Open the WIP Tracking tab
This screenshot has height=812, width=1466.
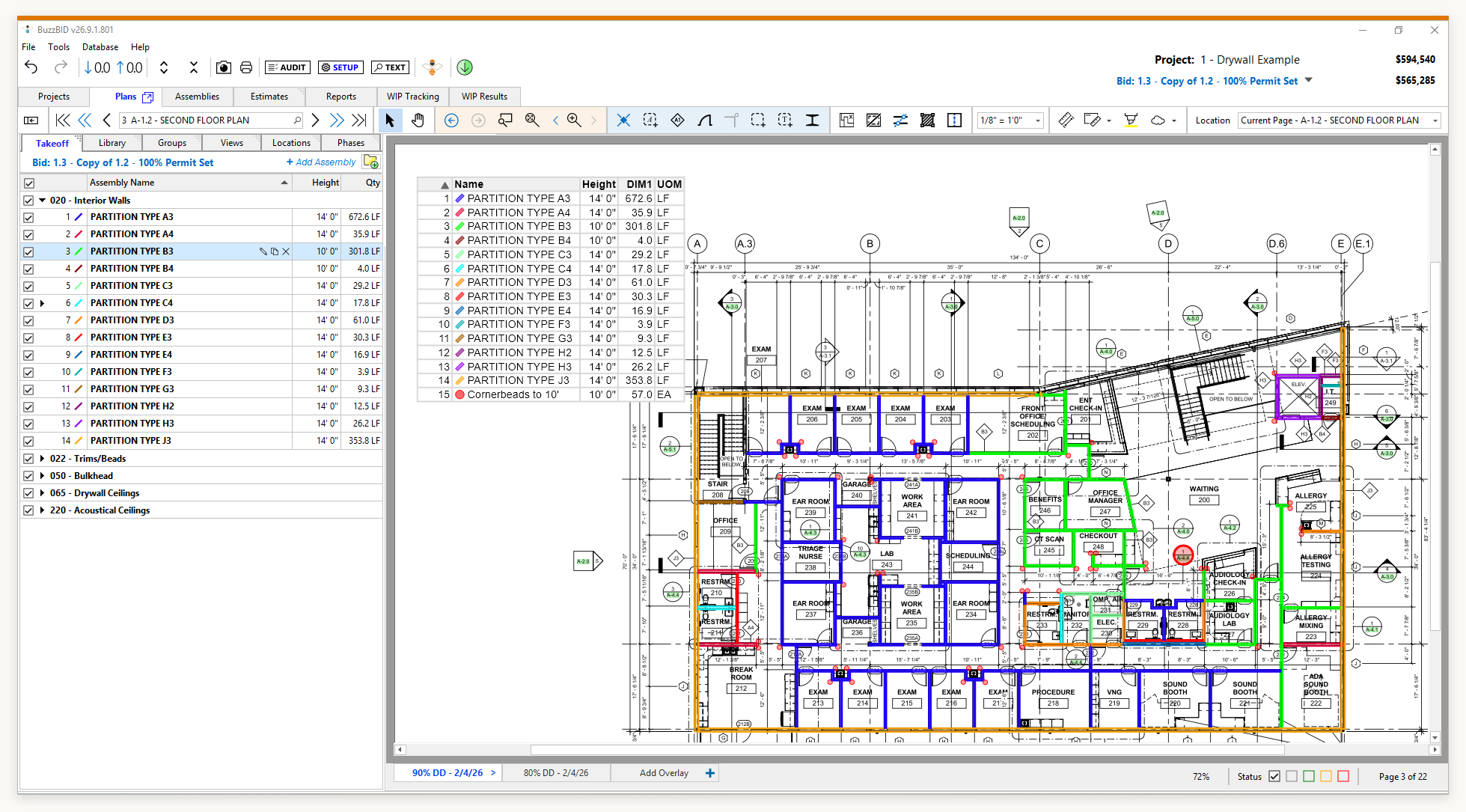[413, 97]
